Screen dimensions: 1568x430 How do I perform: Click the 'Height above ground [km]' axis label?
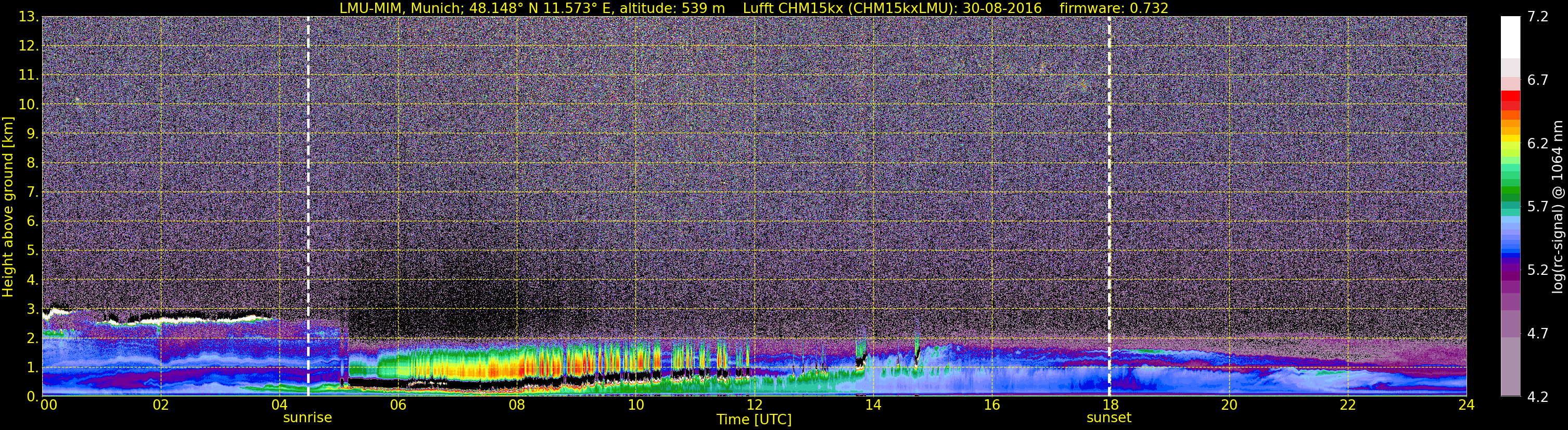click(x=8, y=207)
